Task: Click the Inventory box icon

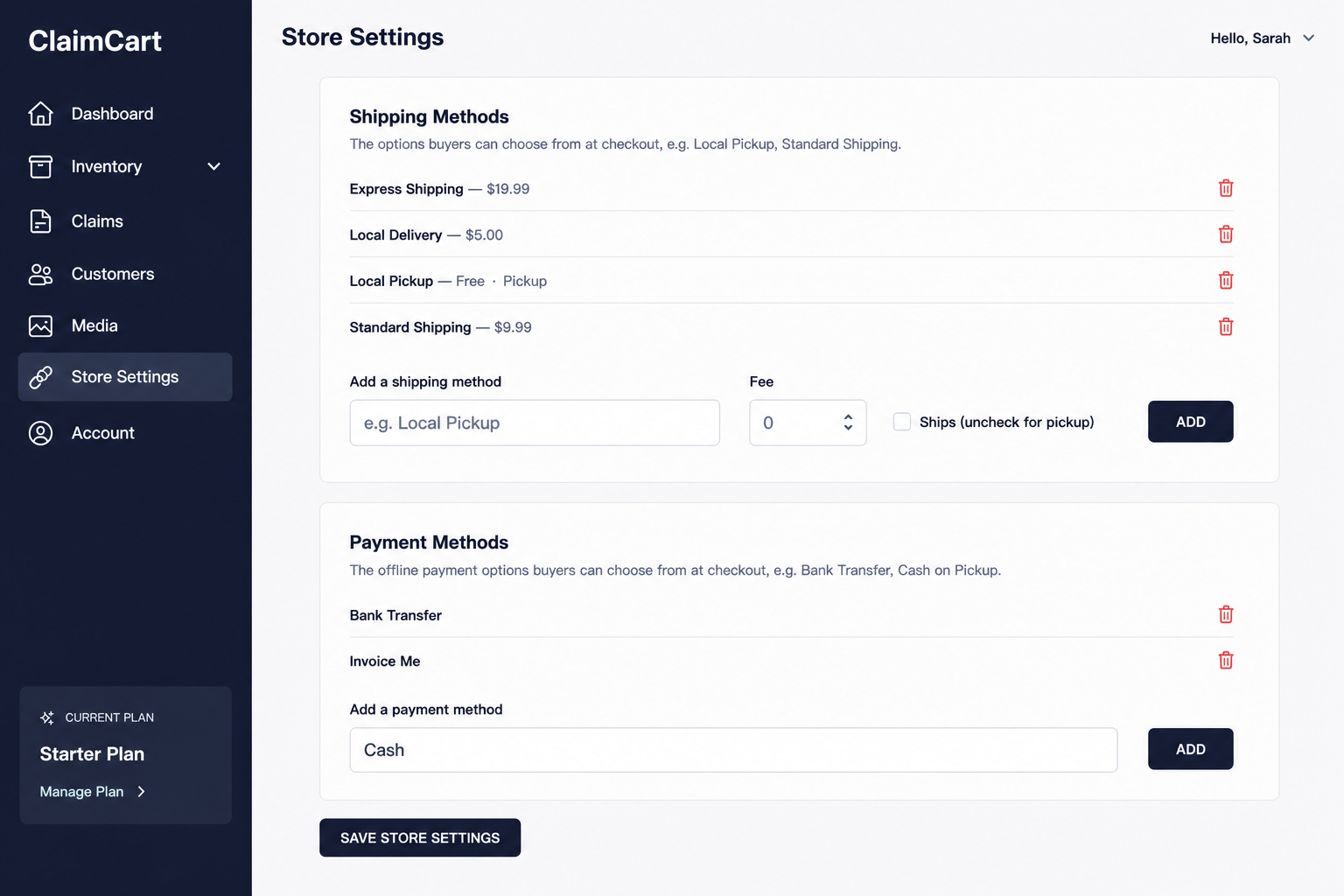Action: tap(40, 166)
